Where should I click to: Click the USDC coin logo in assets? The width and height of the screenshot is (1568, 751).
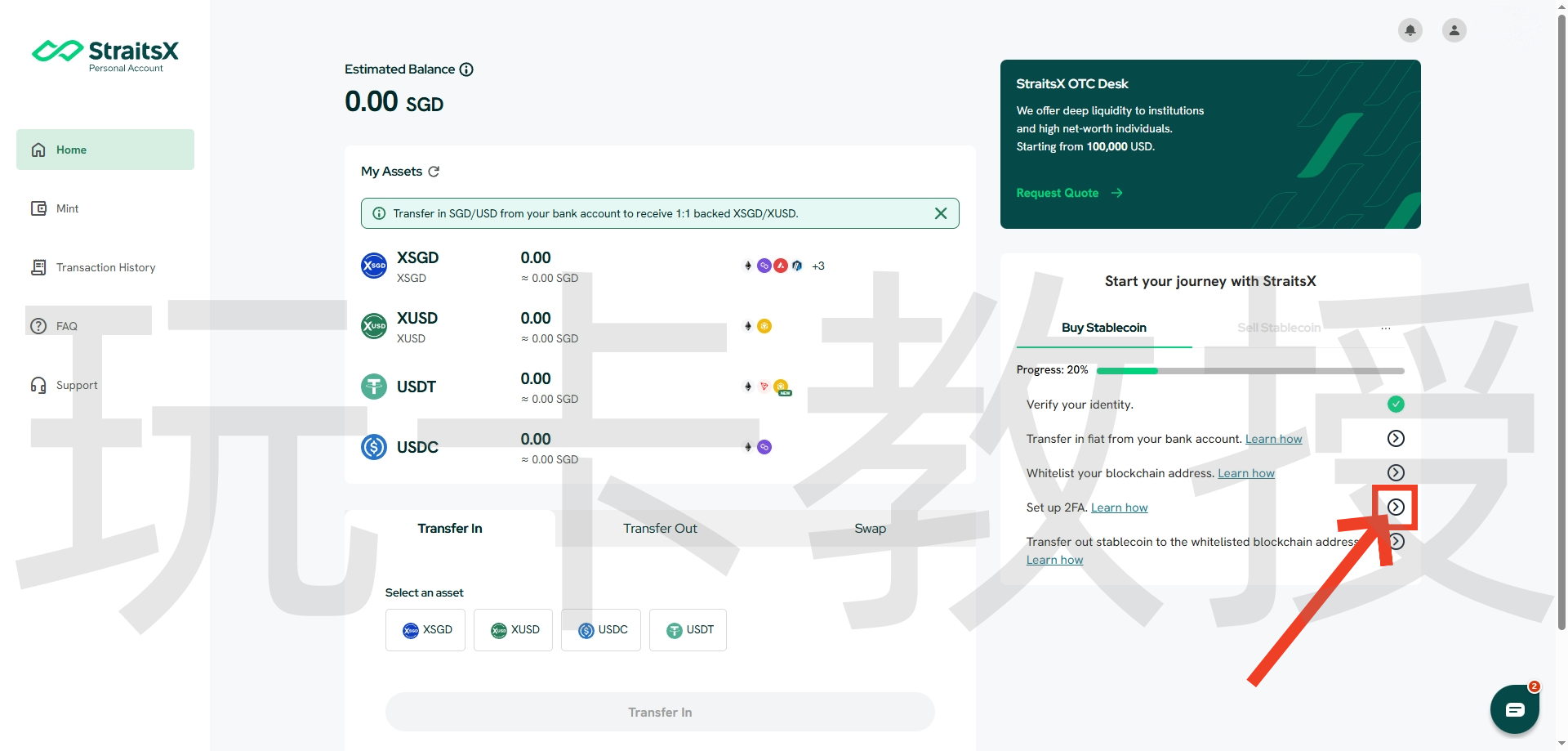coord(374,447)
